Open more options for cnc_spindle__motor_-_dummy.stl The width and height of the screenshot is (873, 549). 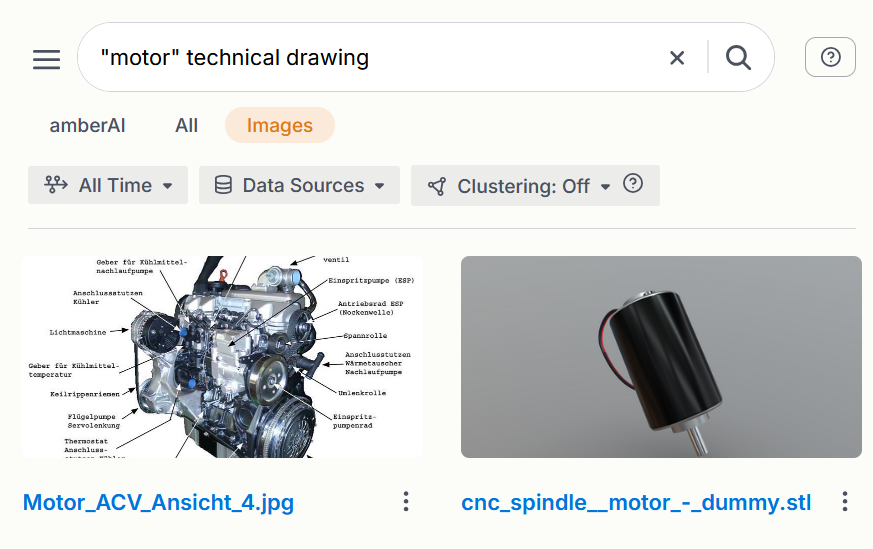click(x=845, y=501)
